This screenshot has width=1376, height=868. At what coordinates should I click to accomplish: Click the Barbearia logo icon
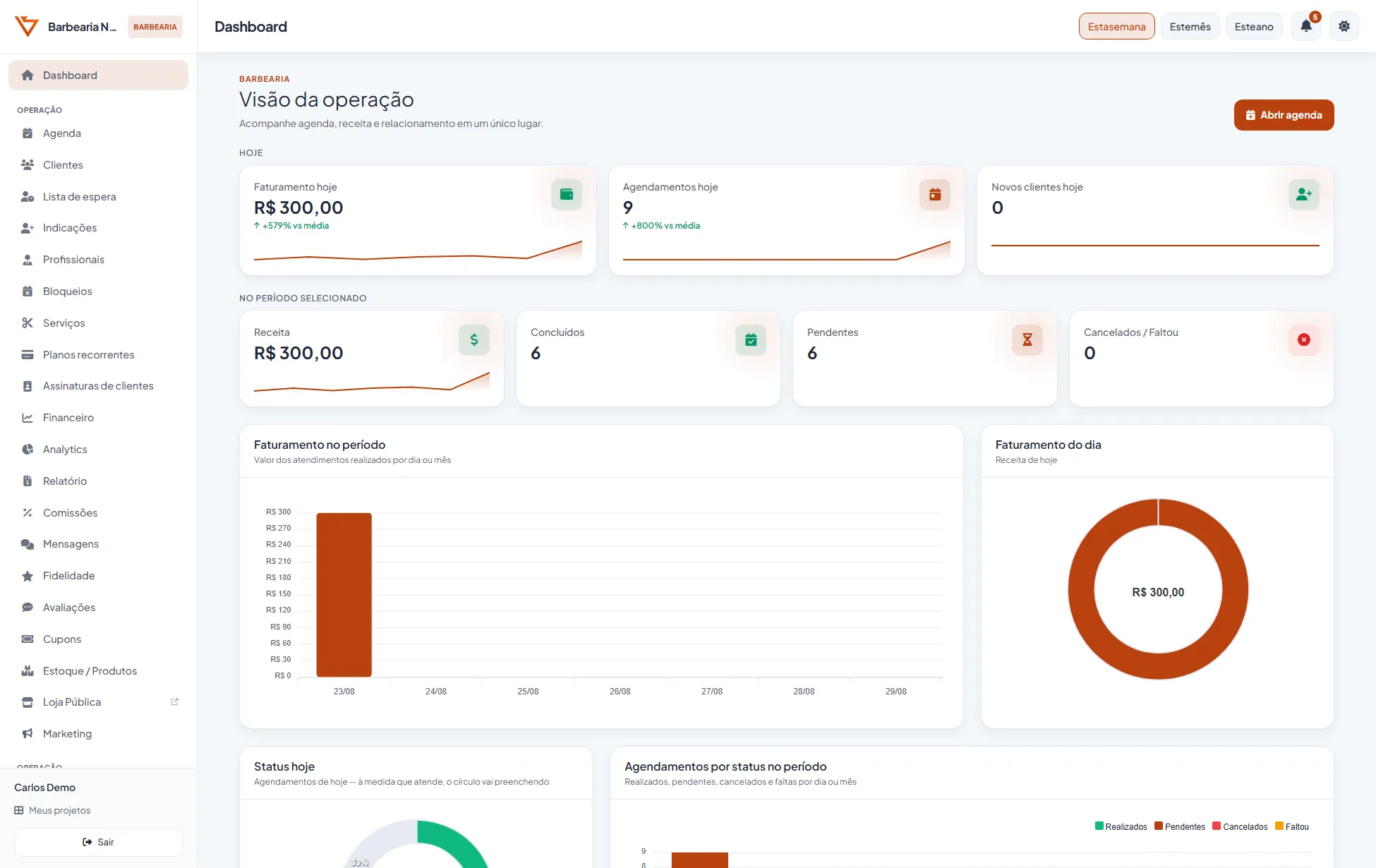tap(27, 27)
